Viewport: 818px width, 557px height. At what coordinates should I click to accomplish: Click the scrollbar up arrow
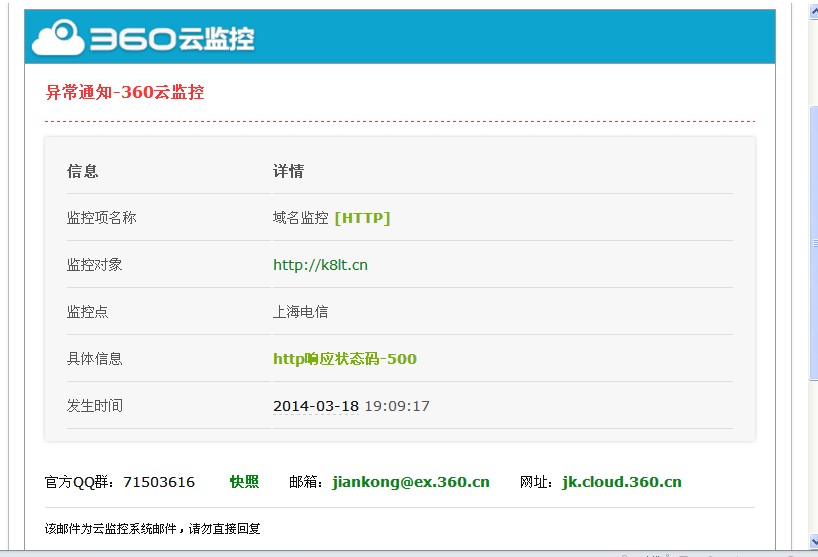pos(813,11)
